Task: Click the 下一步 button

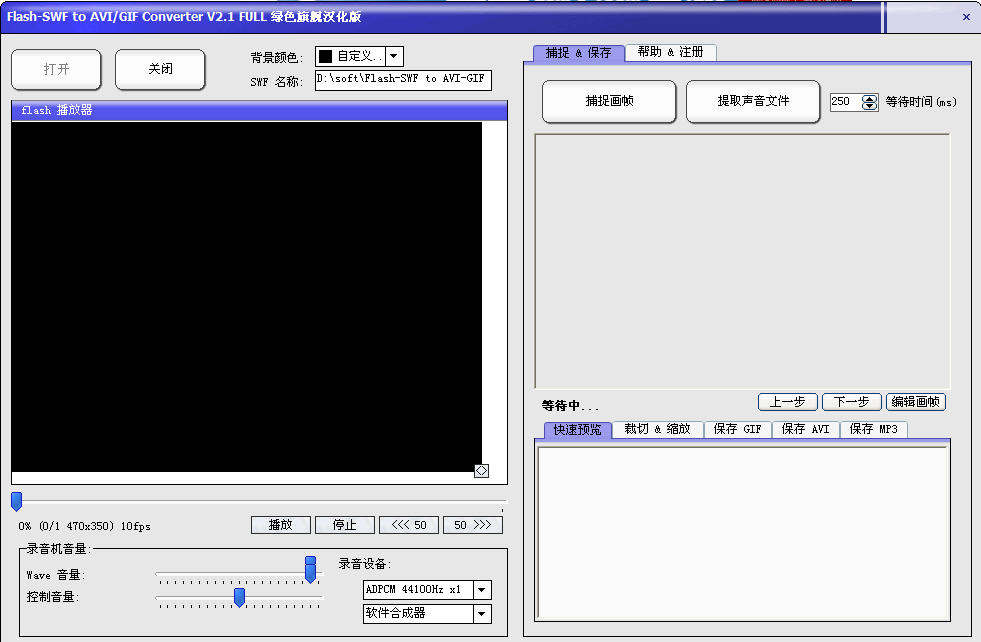Action: [851, 402]
